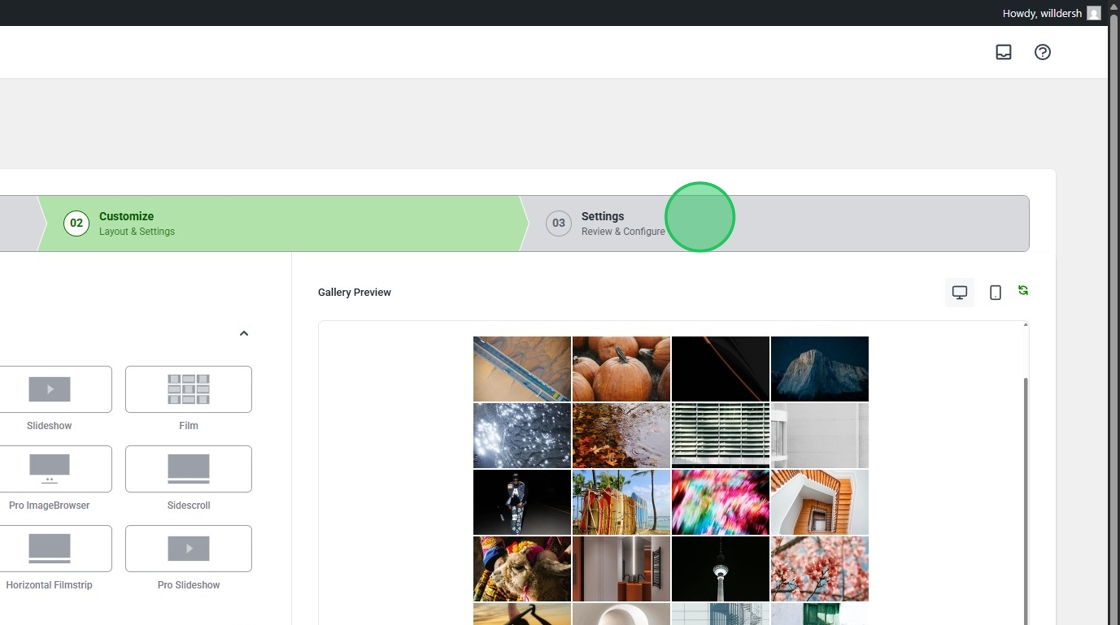Open Howdy, willdersh user menu
Screen dimensions: 1120x625
[1051, 13]
